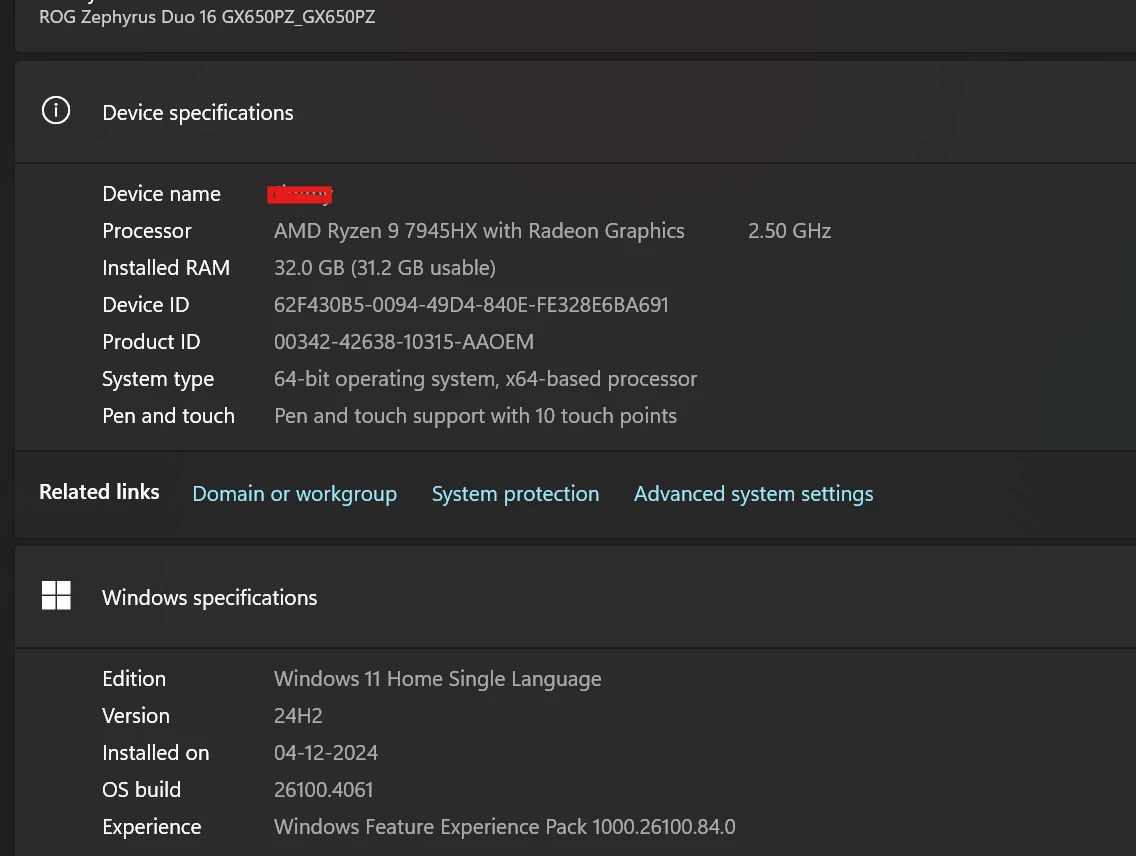This screenshot has width=1136, height=856.
Task: Click the installed on date 04-12-2024
Action: (x=325, y=752)
